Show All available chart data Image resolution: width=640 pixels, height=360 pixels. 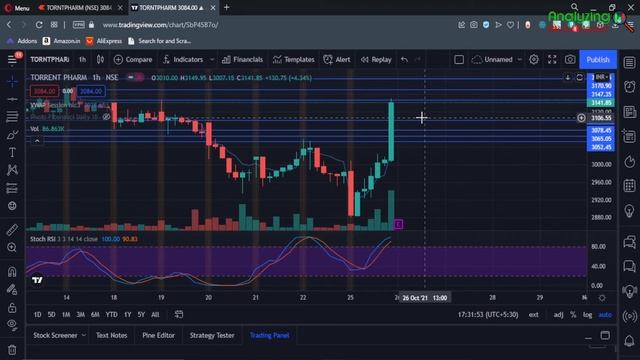[155, 315]
